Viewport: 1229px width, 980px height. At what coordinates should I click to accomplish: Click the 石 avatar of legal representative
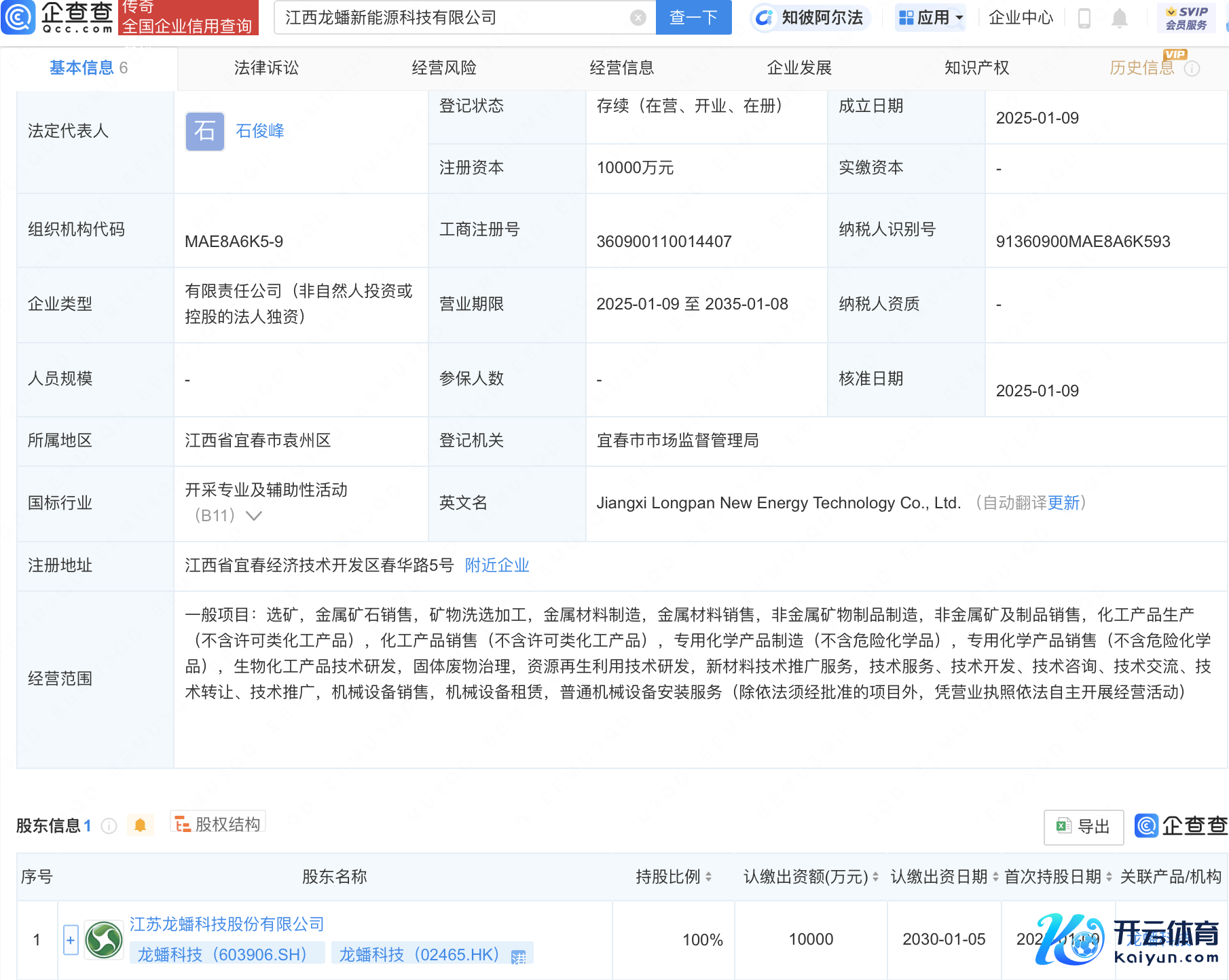205,131
